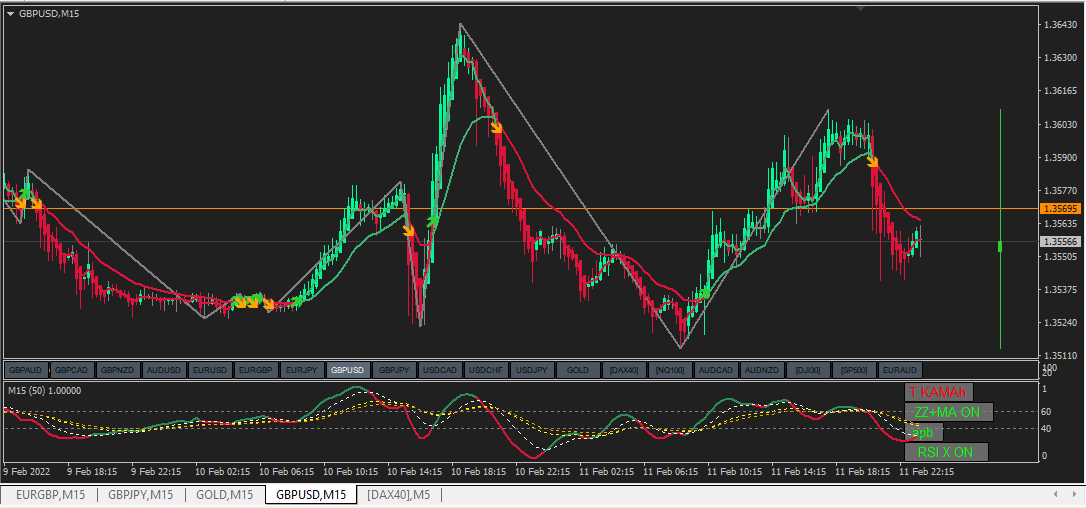Screen dimensions: 1086x508
Task: Click the 9 Feb 2022 date label
Action: point(26,471)
